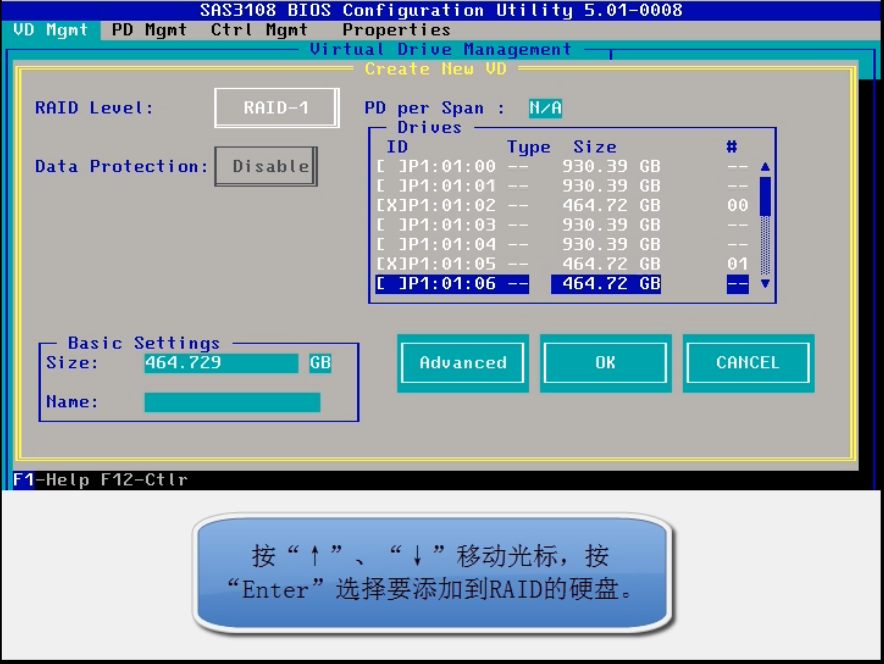
Task: Open the RAID Level selector showing RAID-1
Action: (x=276, y=108)
